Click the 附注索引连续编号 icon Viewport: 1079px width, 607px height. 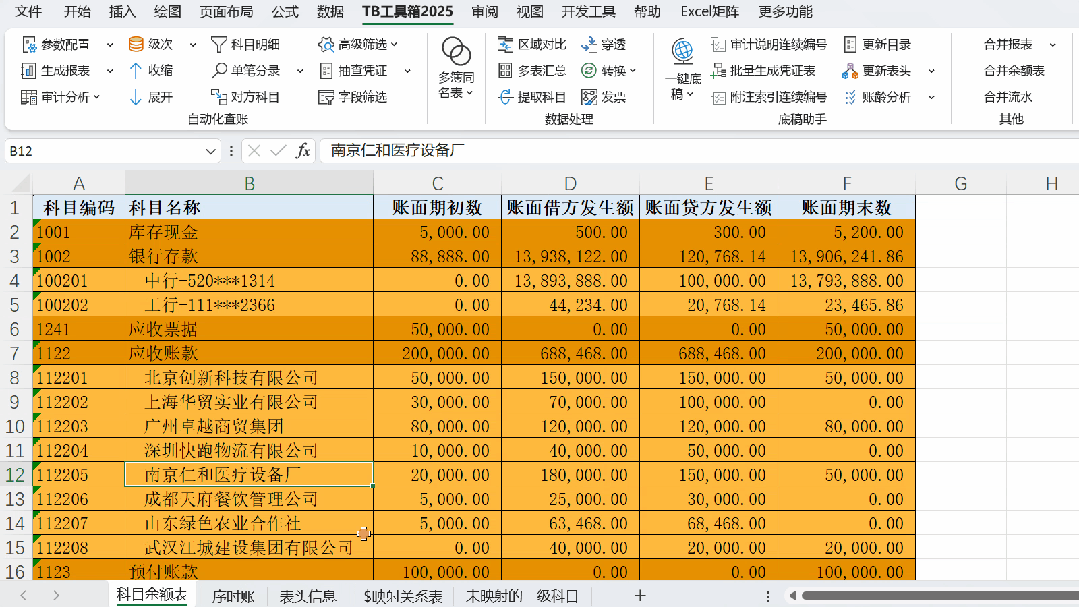[x=718, y=97]
